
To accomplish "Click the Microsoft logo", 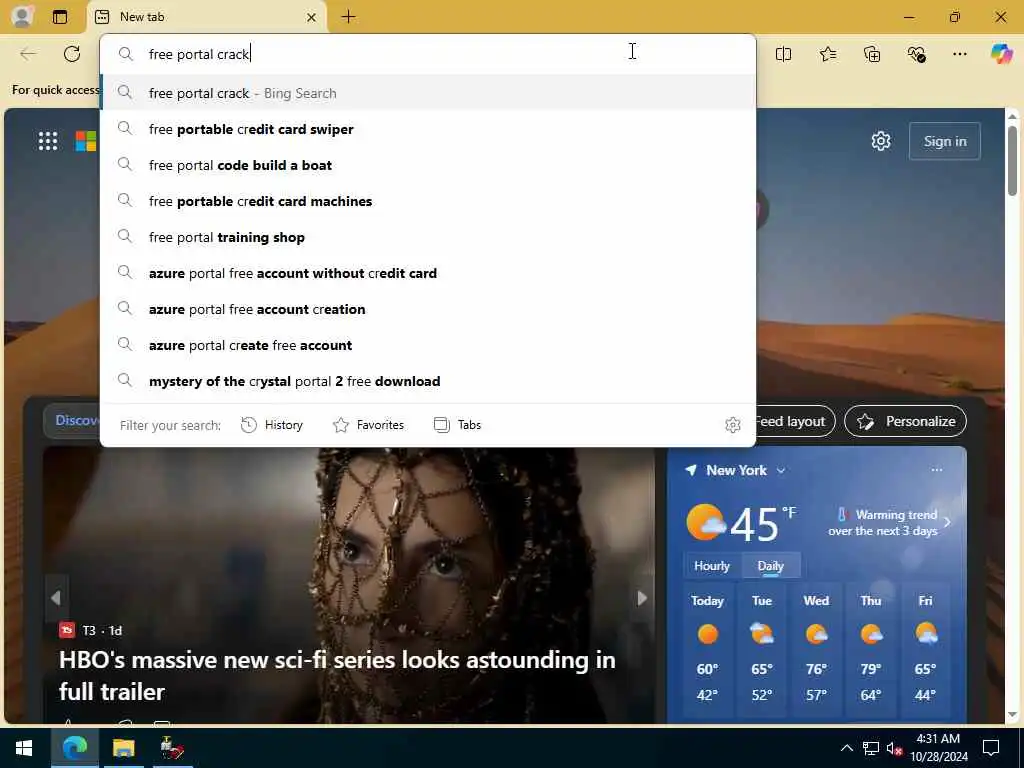I will (86, 141).
